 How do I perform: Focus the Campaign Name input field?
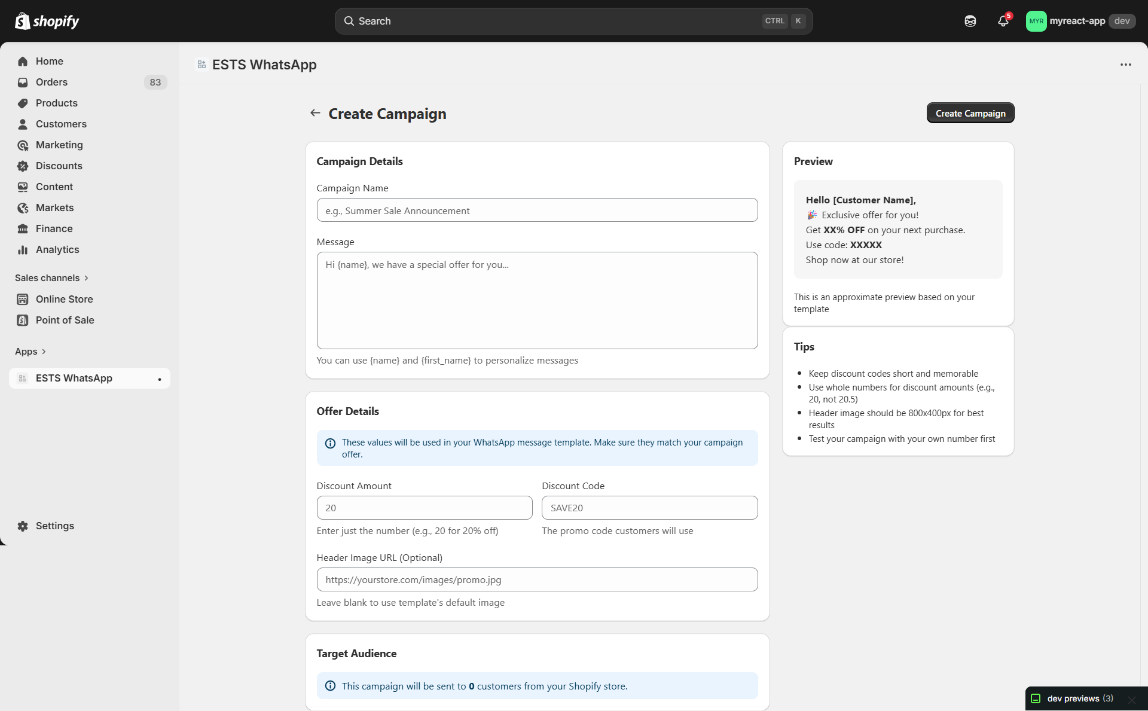[536, 210]
